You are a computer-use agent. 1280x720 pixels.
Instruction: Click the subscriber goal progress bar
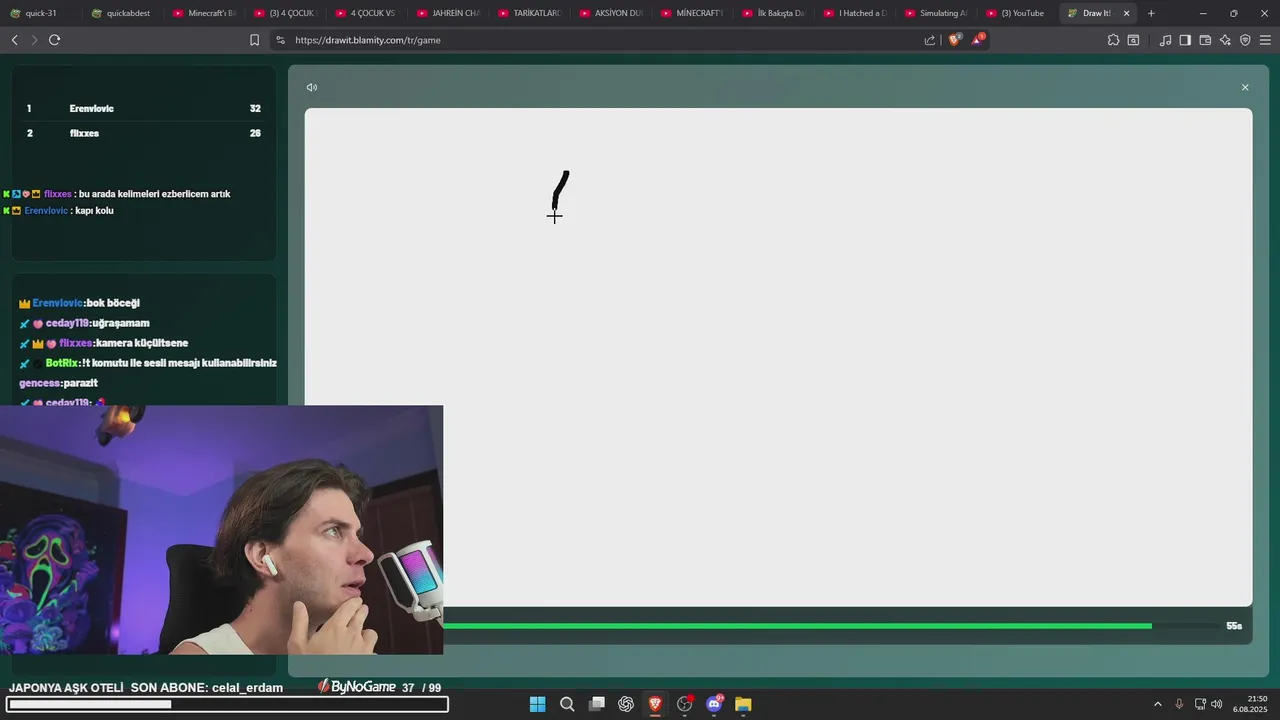(227, 704)
